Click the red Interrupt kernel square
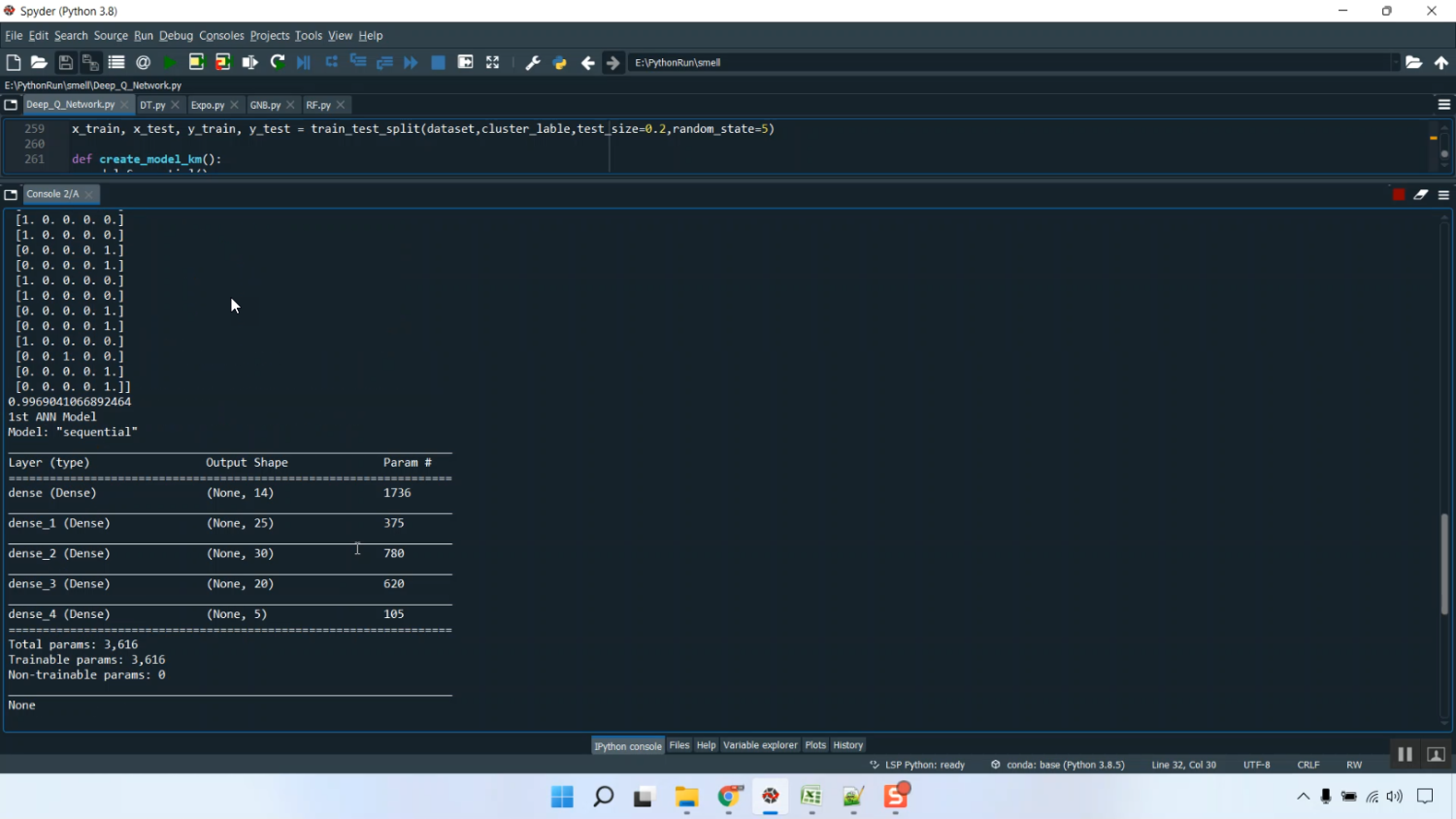Image resolution: width=1456 pixels, height=819 pixels. (1399, 195)
